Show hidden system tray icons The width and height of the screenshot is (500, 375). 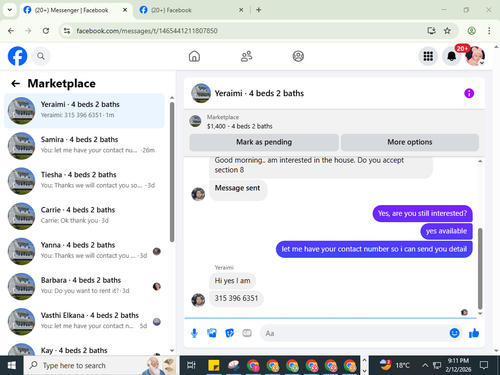click(425, 366)
